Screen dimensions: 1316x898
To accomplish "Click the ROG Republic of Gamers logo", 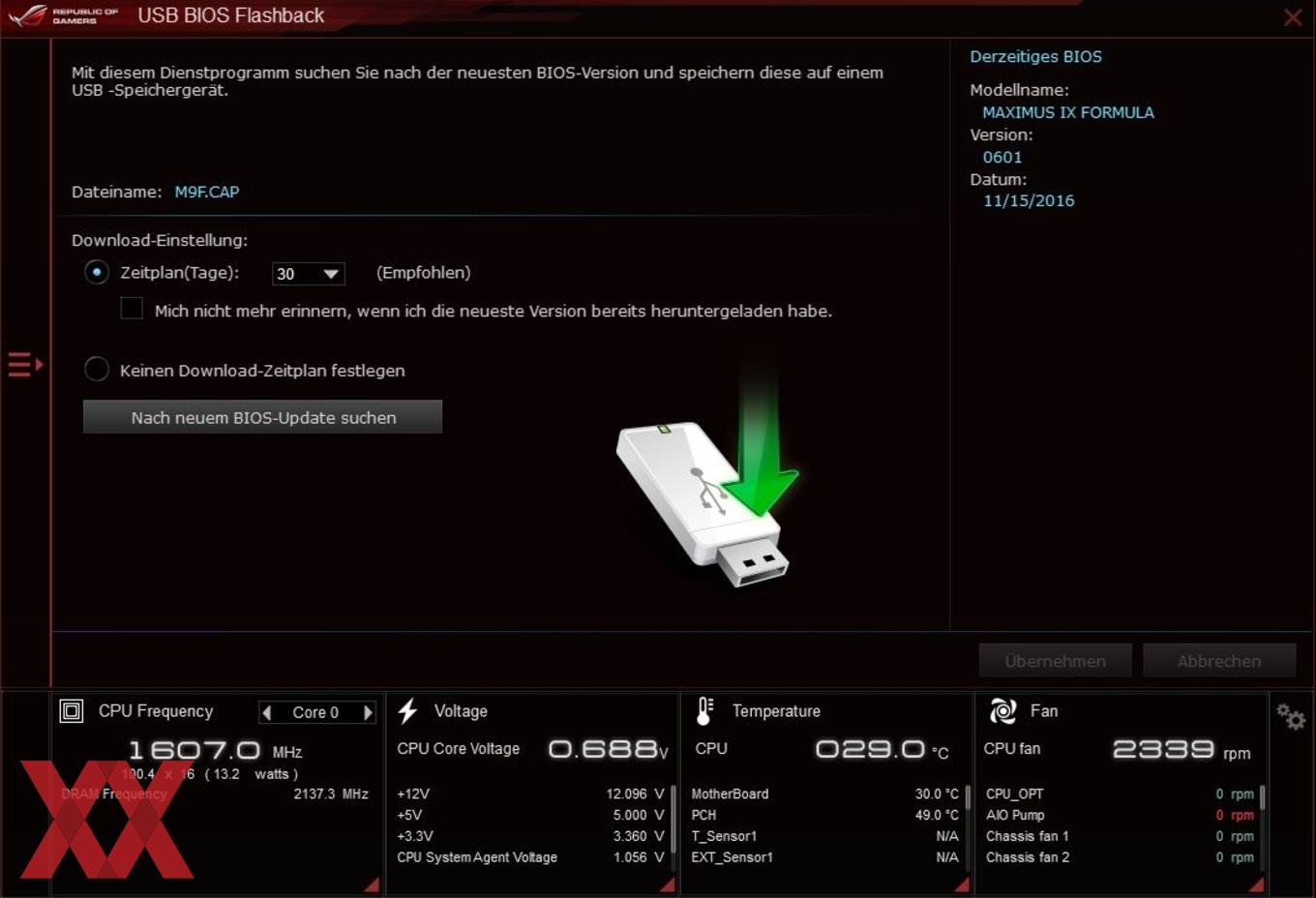I will [x=63, y=15].
